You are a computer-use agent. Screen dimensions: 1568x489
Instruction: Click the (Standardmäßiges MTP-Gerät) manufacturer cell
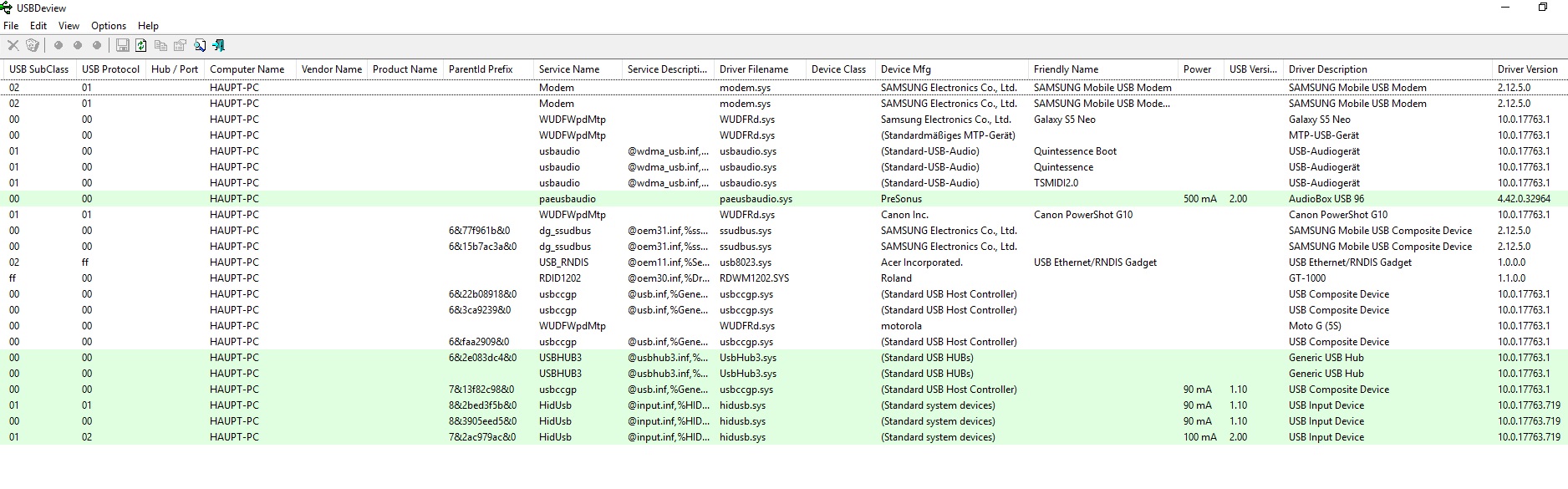pos(948,135)
